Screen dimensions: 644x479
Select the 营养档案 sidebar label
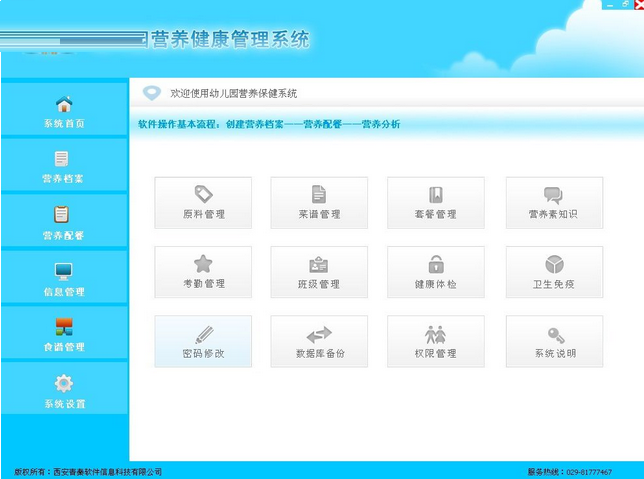point(63,178)
